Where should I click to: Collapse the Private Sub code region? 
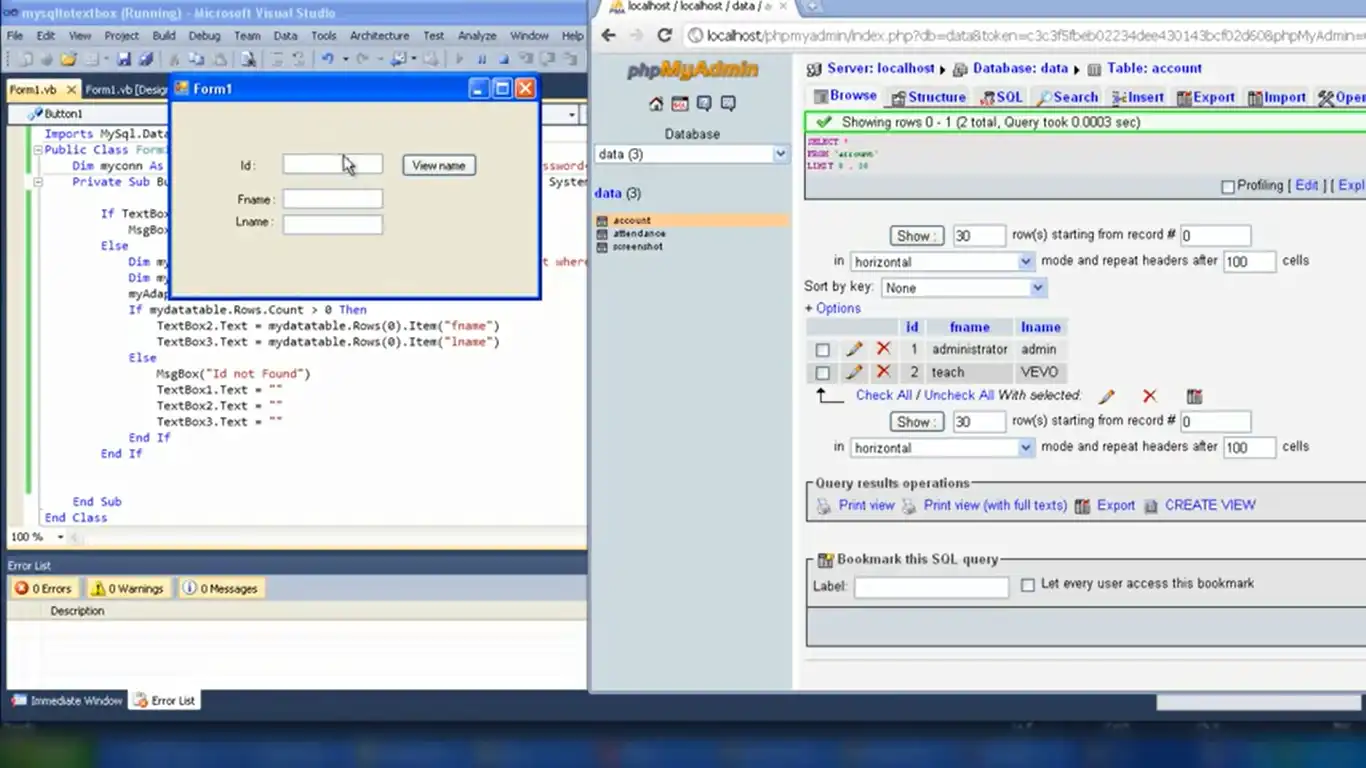tap(37, 182)
